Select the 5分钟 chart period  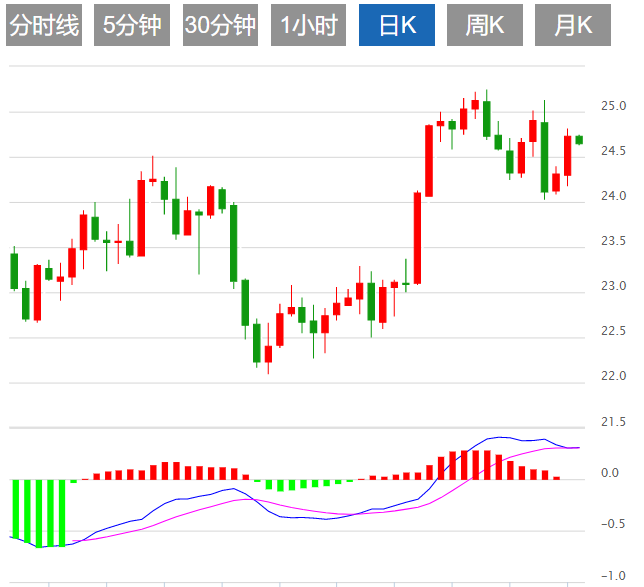point(132,26)
